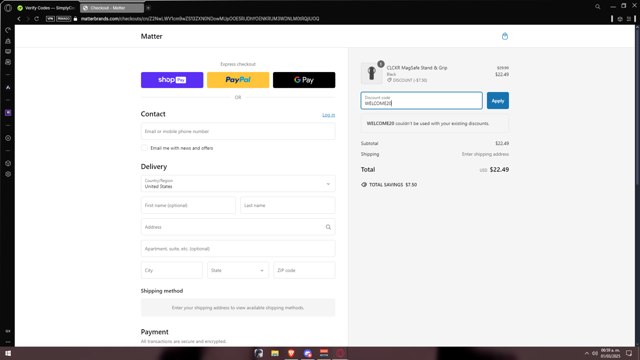Click the TOTAL SAVINGS $7.50 text
Viewport: 640px width, 360px height.
[x=393, y=185]
